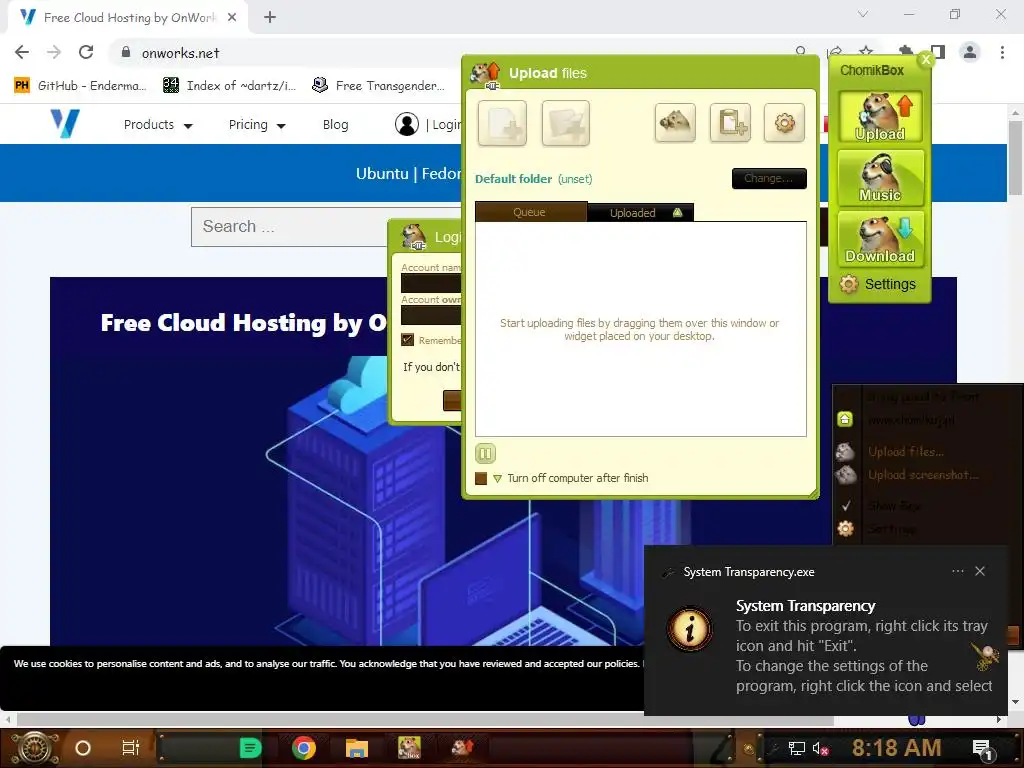The image size is (1024, 768).
Task: Open the Index of ~dartz bookmark
Action: (230, 86)
